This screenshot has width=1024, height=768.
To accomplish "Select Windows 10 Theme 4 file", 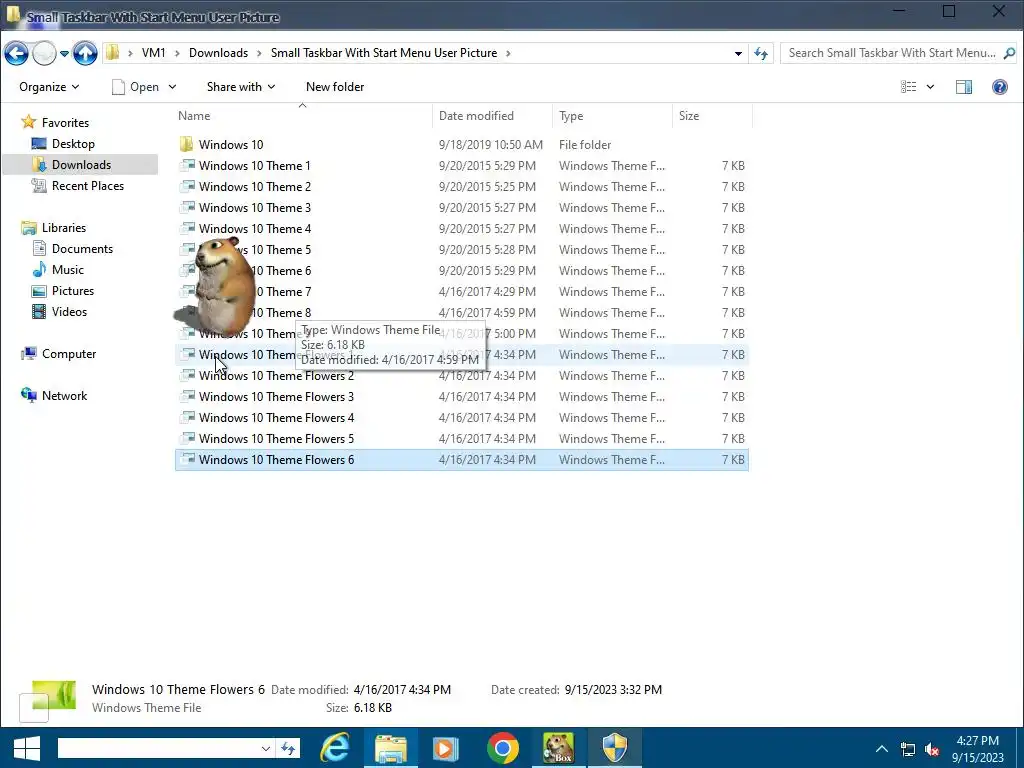I will (x=255, y=229).
